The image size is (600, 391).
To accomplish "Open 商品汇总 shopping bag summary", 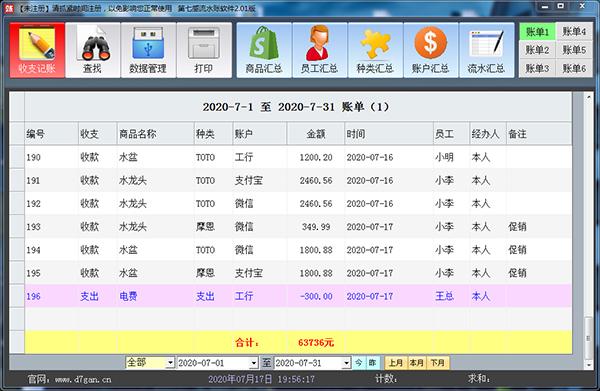I will pyautogui.click(x=264, y=50).
